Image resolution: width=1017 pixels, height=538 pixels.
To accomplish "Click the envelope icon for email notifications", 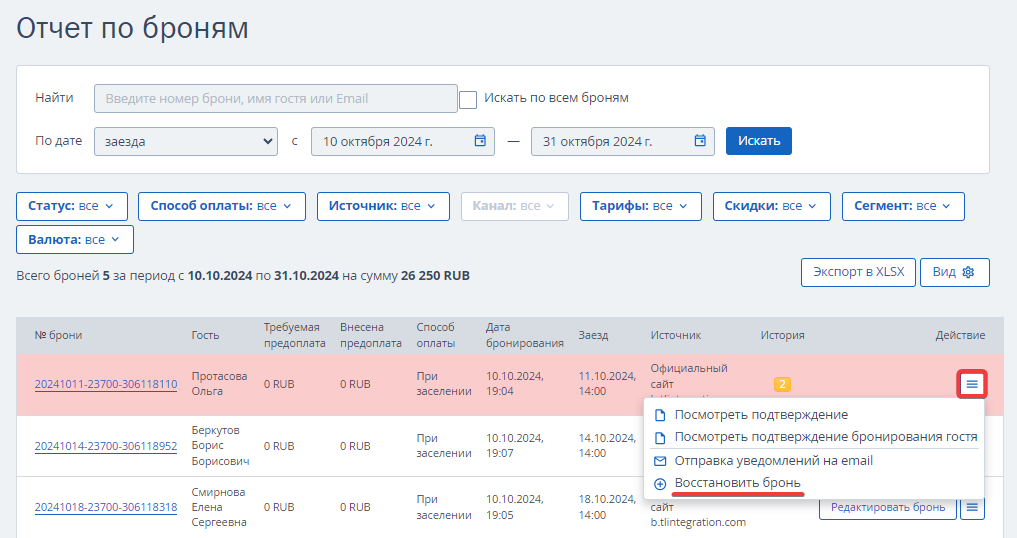I will click(x=660, y=461).
